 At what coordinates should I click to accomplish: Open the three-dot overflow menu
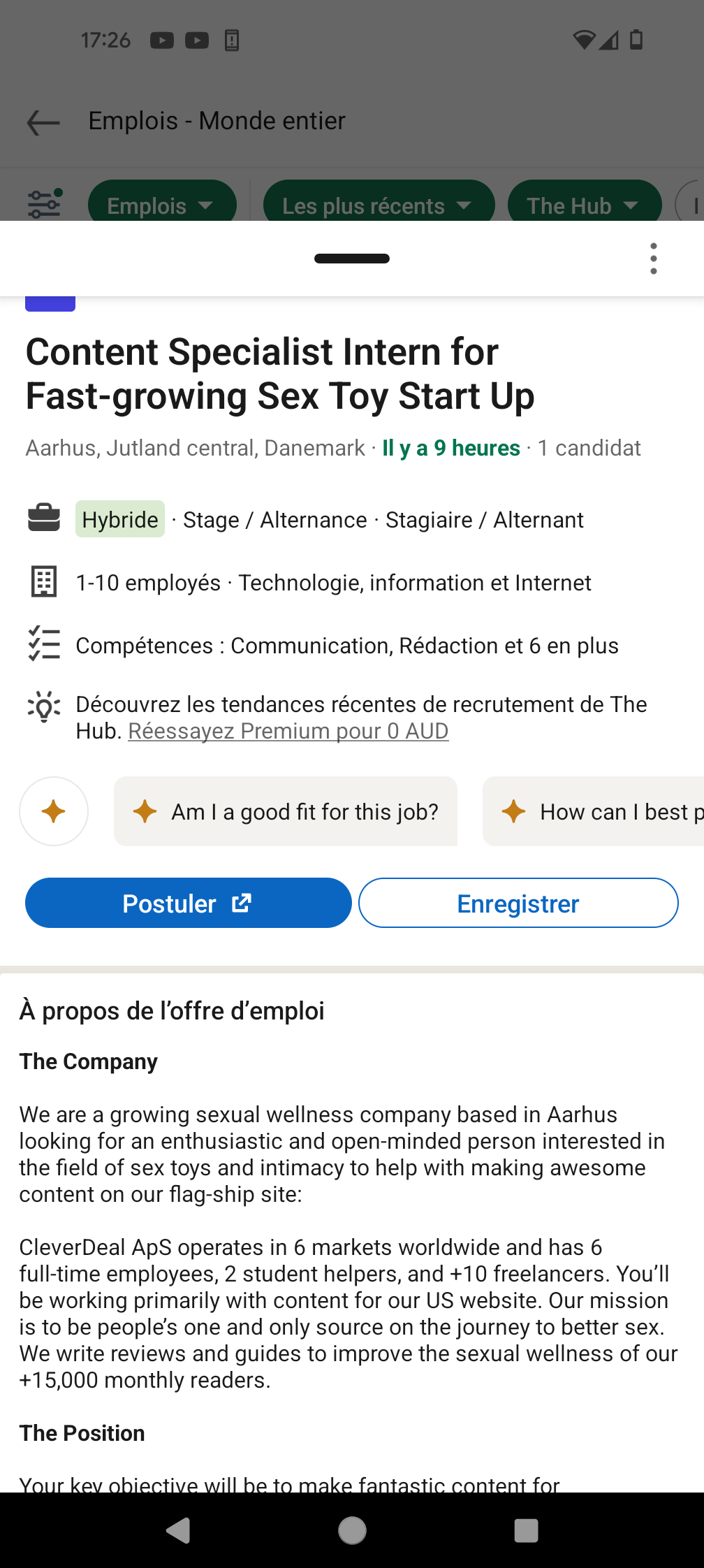(x=653, y=259)
